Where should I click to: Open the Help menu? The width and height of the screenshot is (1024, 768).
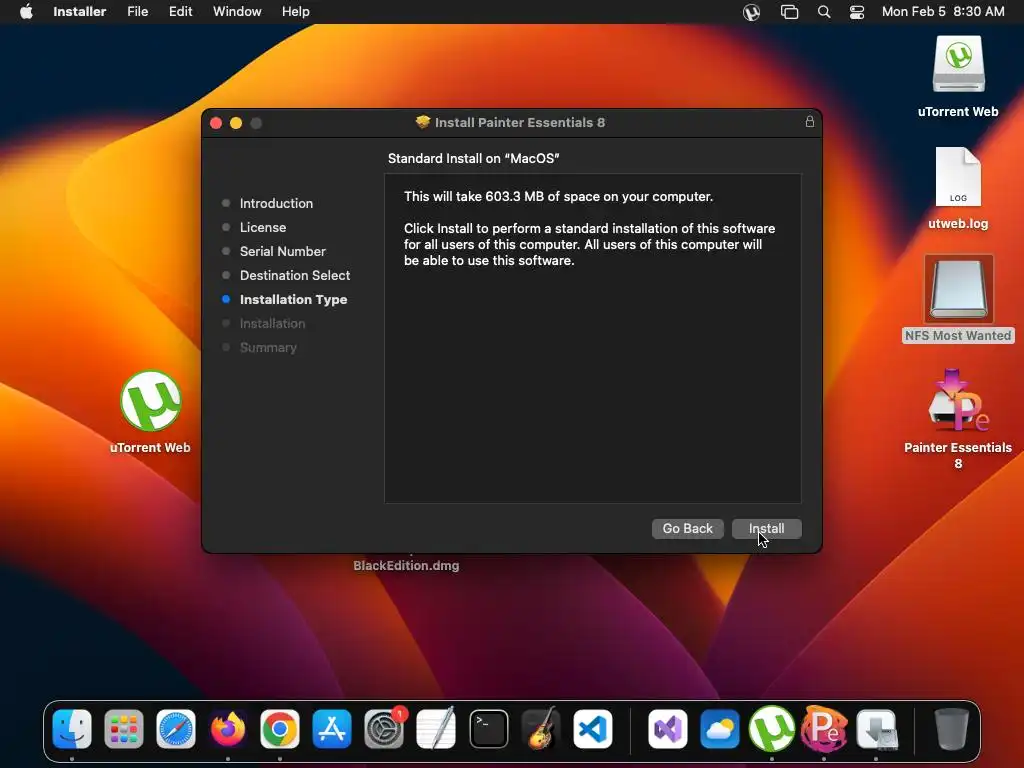(295, 12)
